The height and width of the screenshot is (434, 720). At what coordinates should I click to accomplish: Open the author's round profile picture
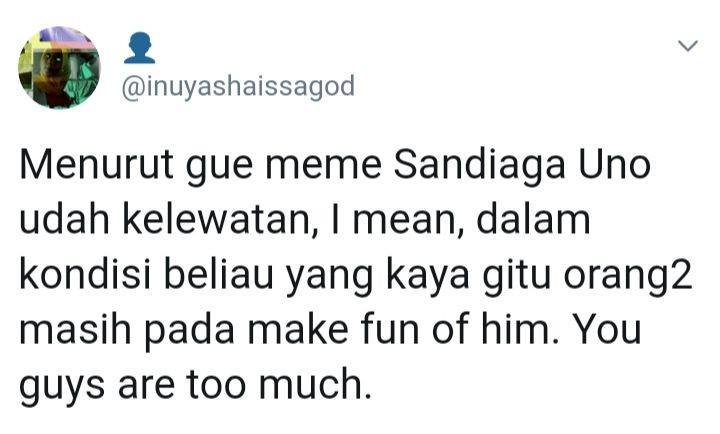pos(59,68)
